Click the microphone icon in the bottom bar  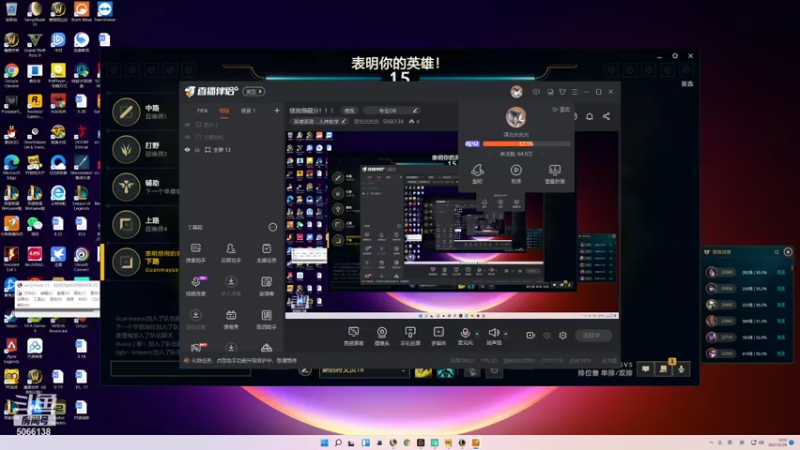[x=465, y=335]
